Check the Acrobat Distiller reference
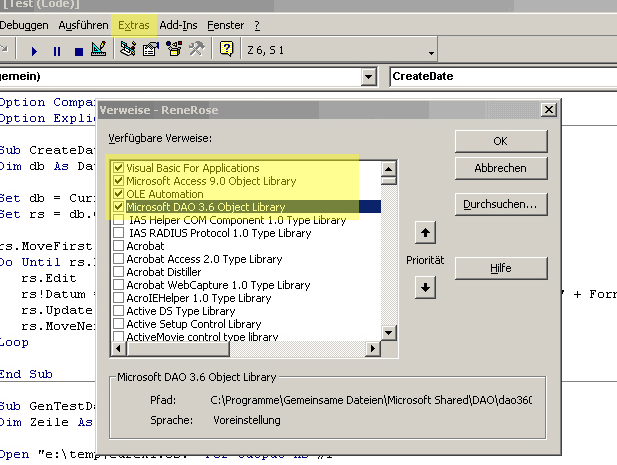Screen dimensions: 617x465 (x=119, y=272)
